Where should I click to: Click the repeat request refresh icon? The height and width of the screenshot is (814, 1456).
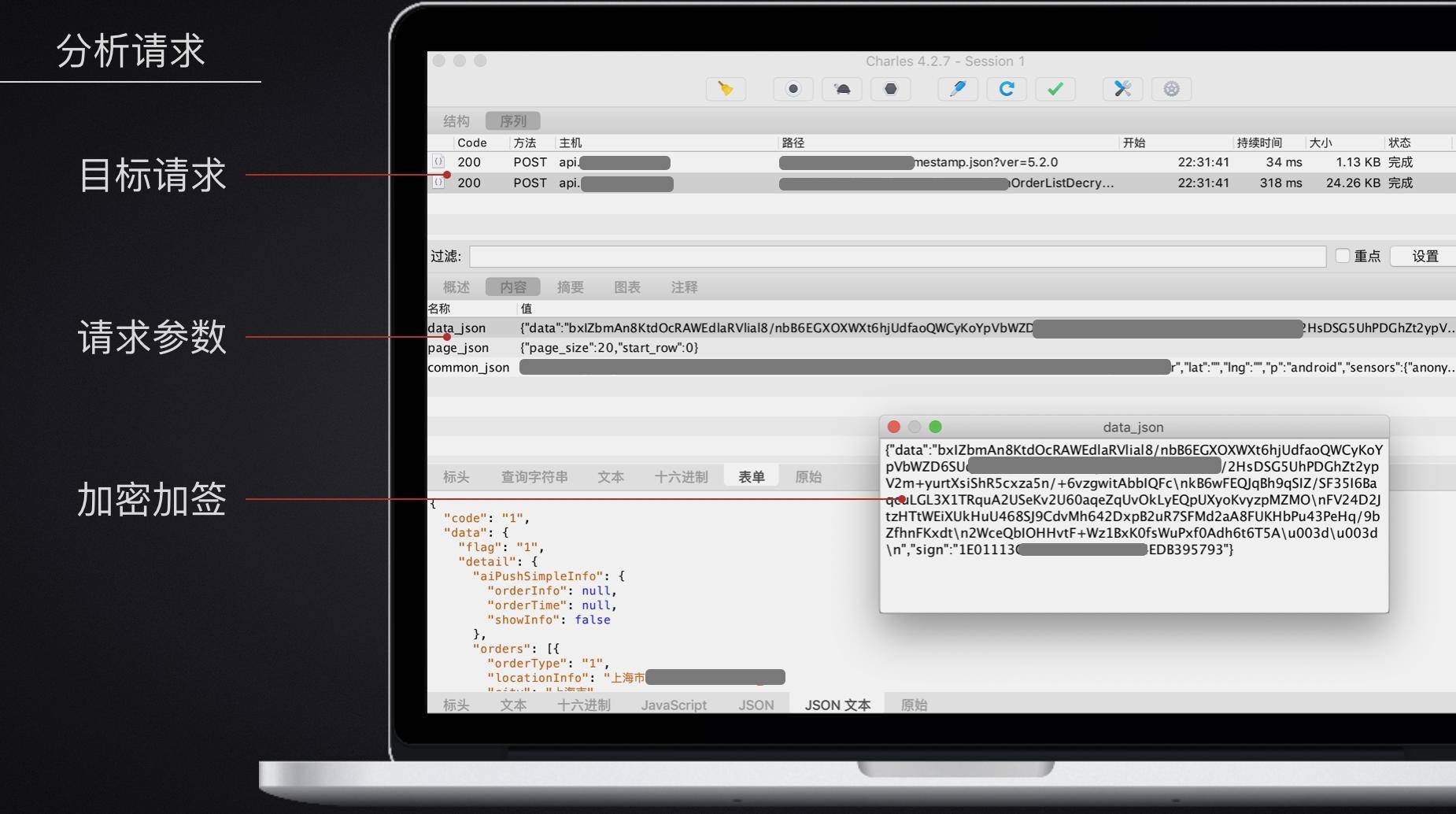pos(1007,89)
